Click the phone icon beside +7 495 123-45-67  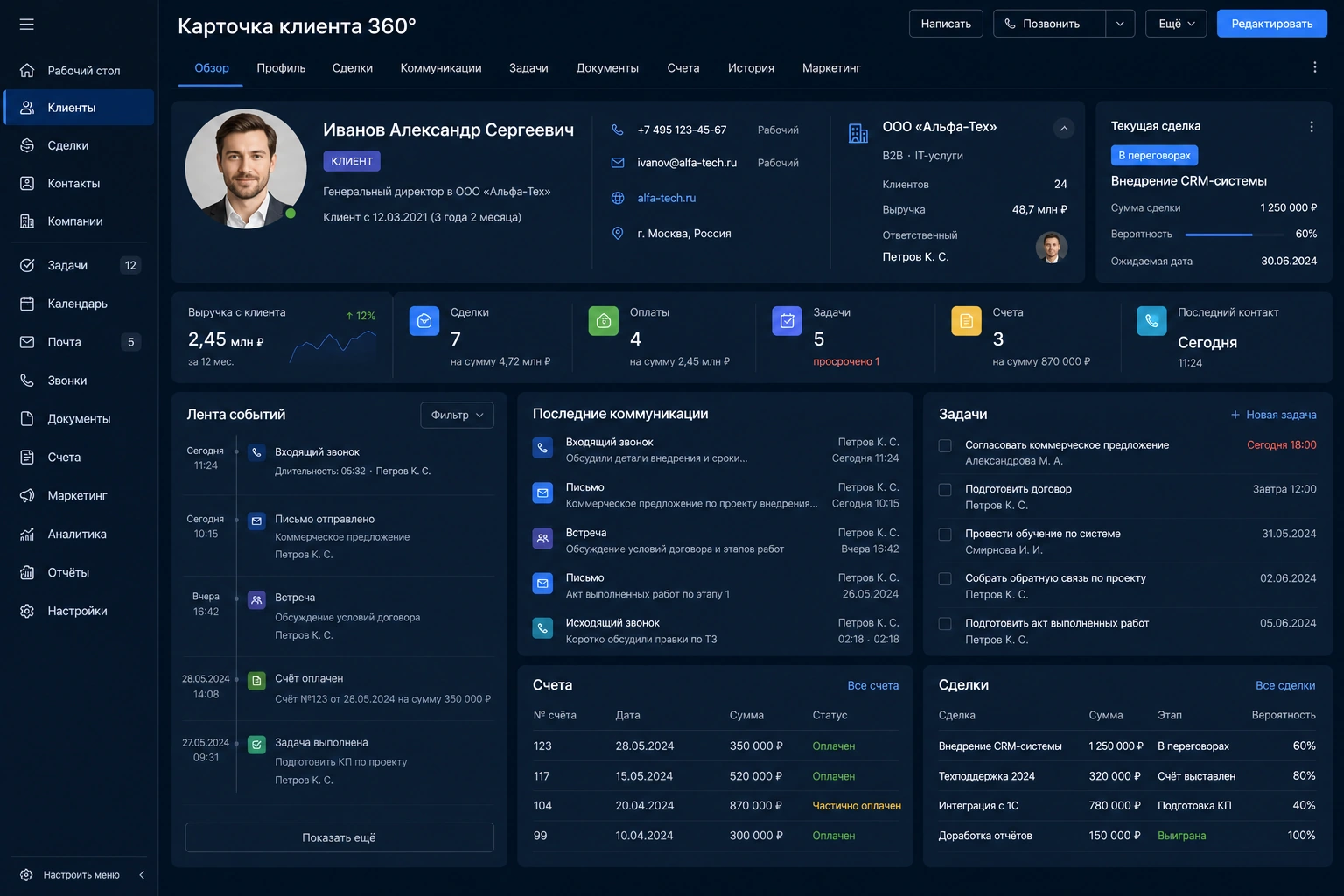point(618,129)
